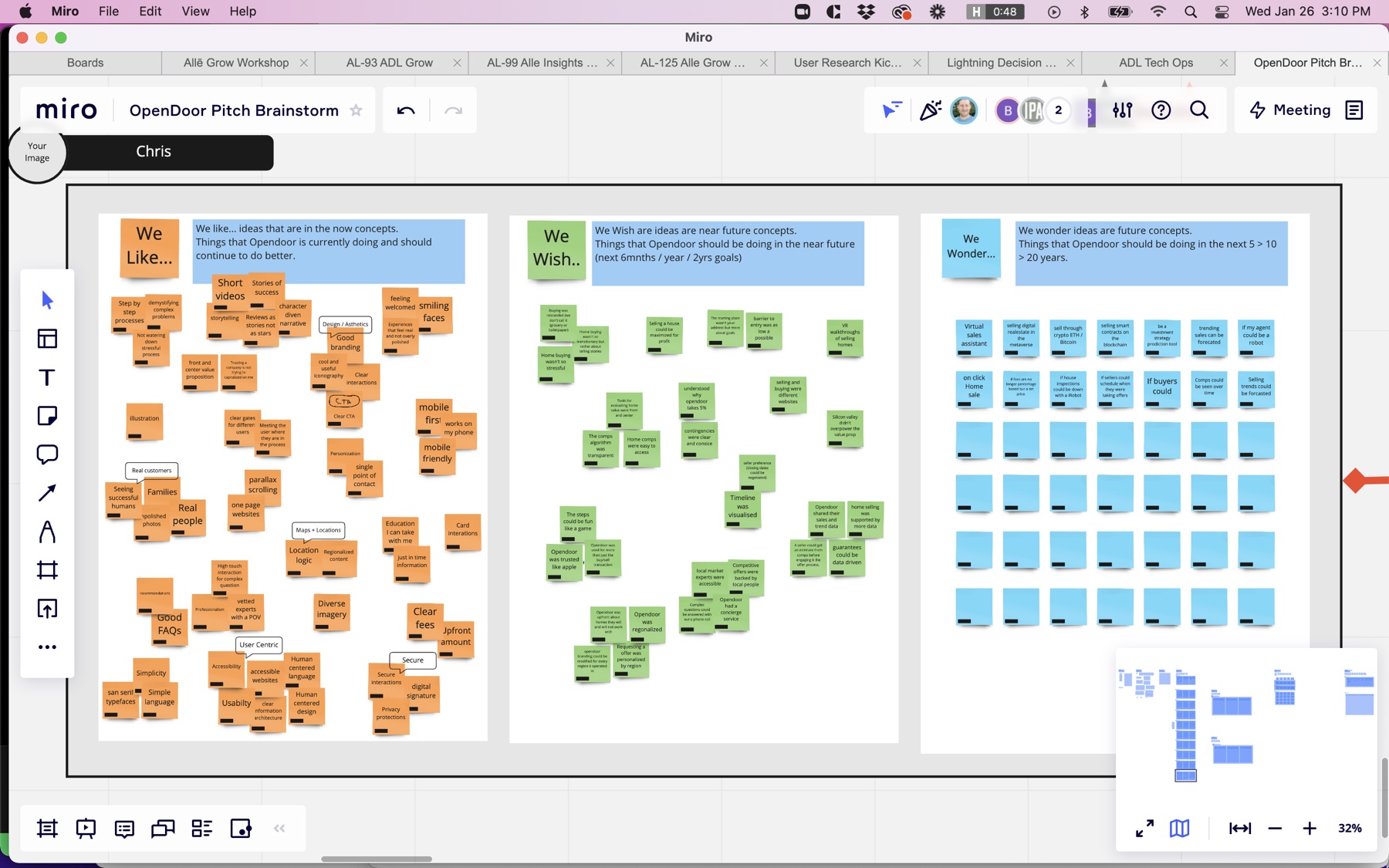Open macOS Control Center icon
This screenshot has width=1389, height=868.
click(1222, 12)
